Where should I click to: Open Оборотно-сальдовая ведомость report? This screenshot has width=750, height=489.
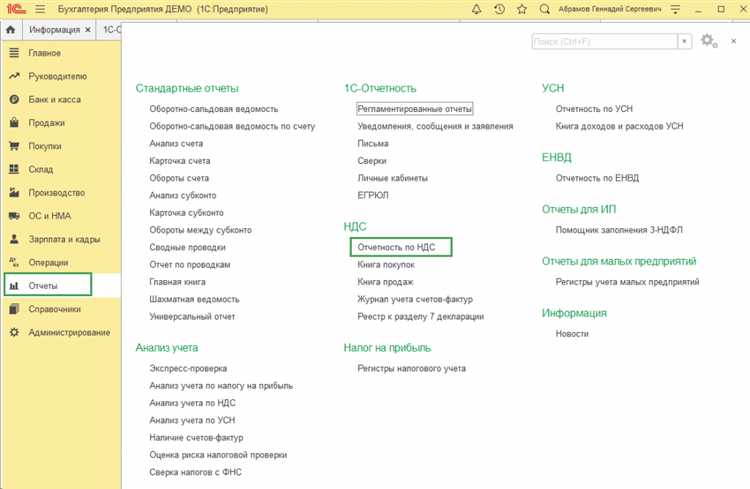click(x=213, y=109)
